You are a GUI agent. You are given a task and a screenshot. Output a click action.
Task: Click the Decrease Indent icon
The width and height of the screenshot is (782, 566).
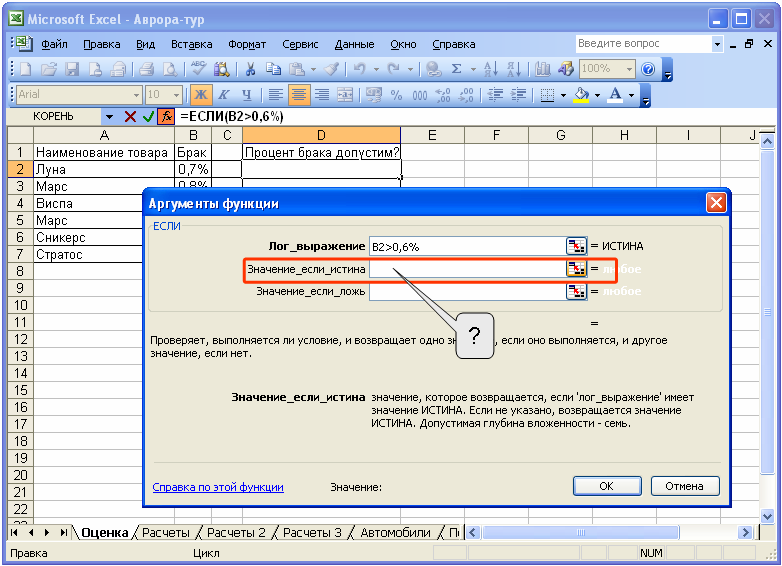pyautogui.click(x=495, y=95)
